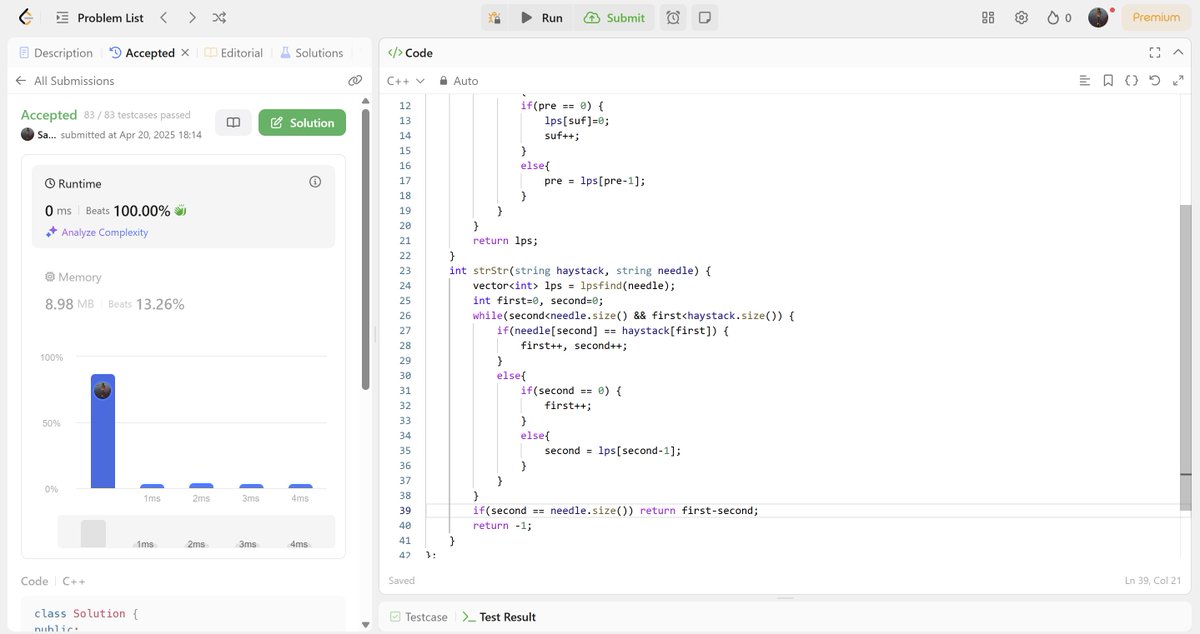This screenshot has height=634, width=1200.
Task: Click Analyze Complexity link
Action: tap(96, 232)
